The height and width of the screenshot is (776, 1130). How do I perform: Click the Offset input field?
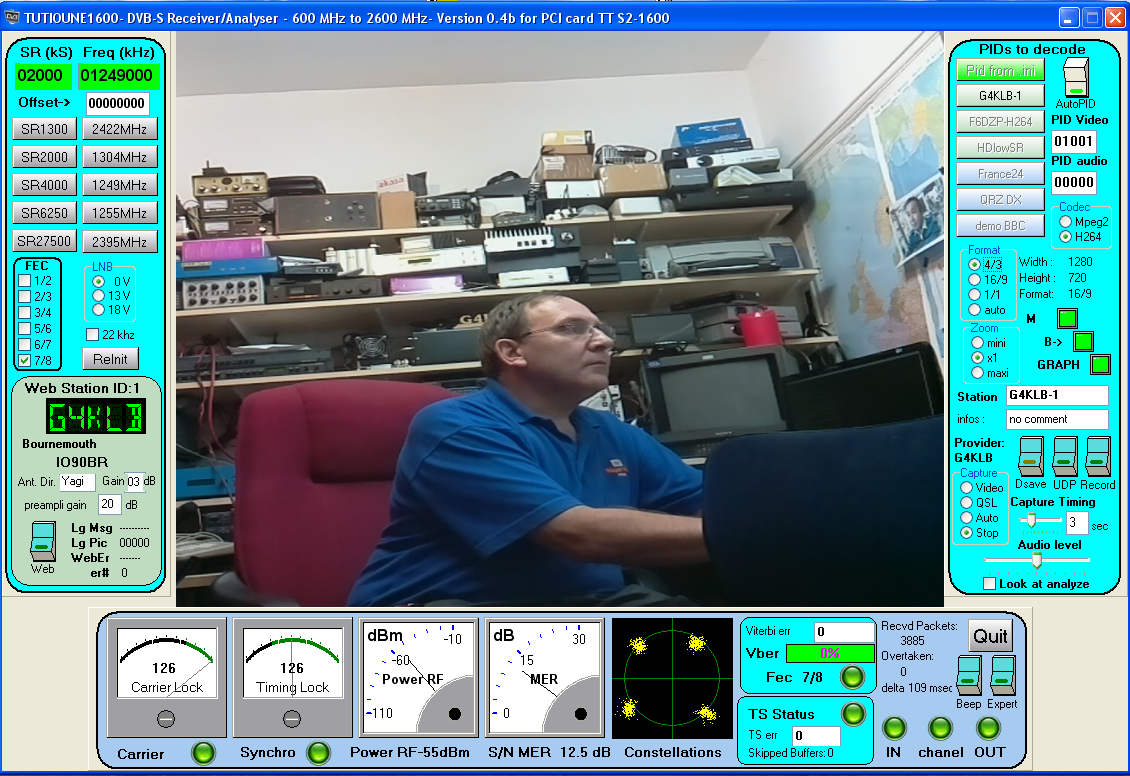[x=117, y=103]
